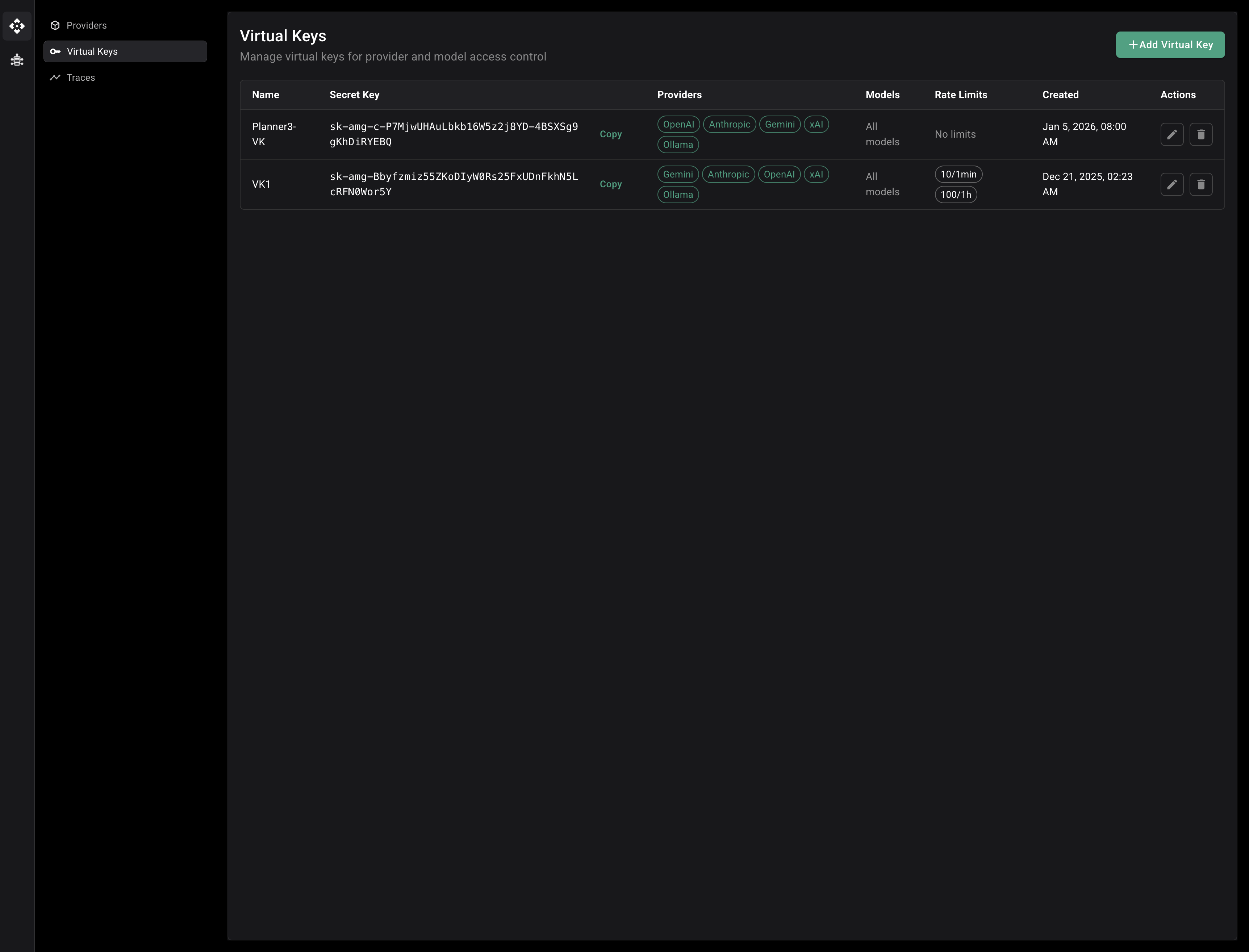The height and width of the screenshot is (952, 1249).
Task: Click the Anthropic badge on VK1 row
Action: [x=729, y=174]
